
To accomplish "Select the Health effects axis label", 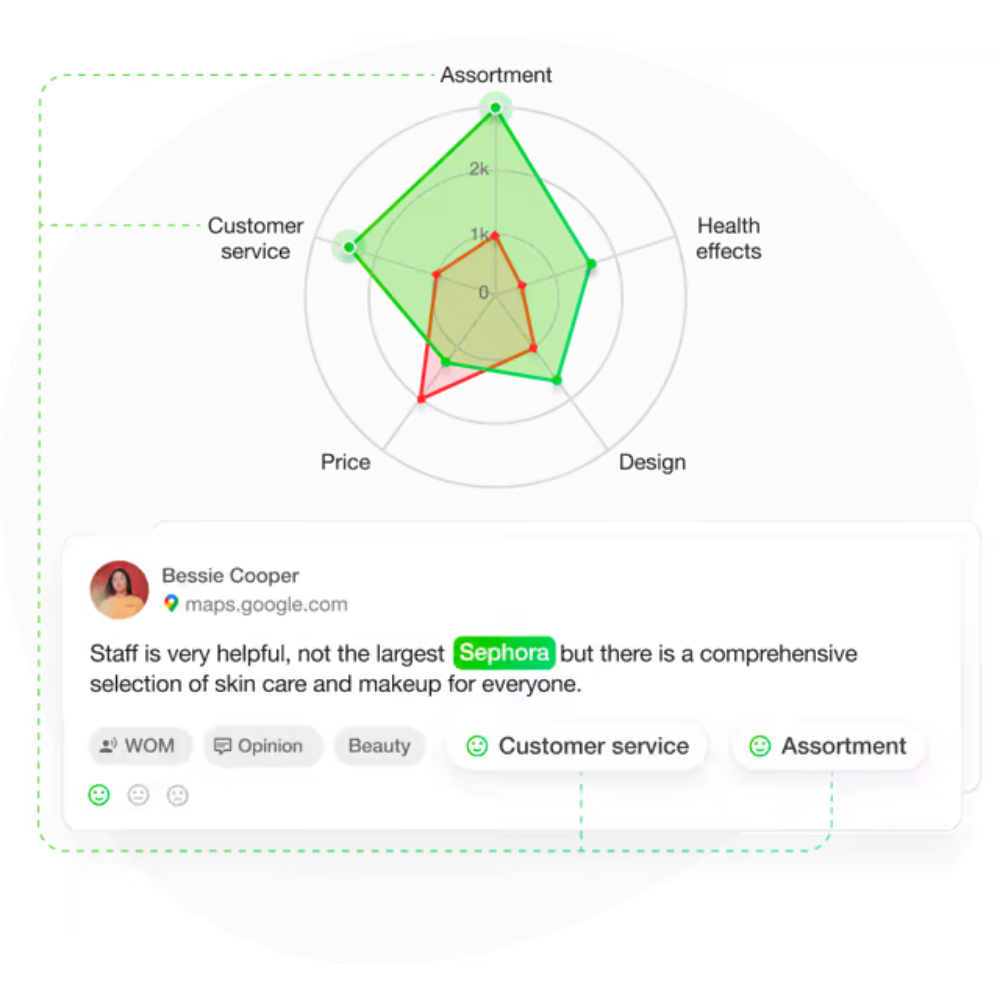I will [728, 238].
